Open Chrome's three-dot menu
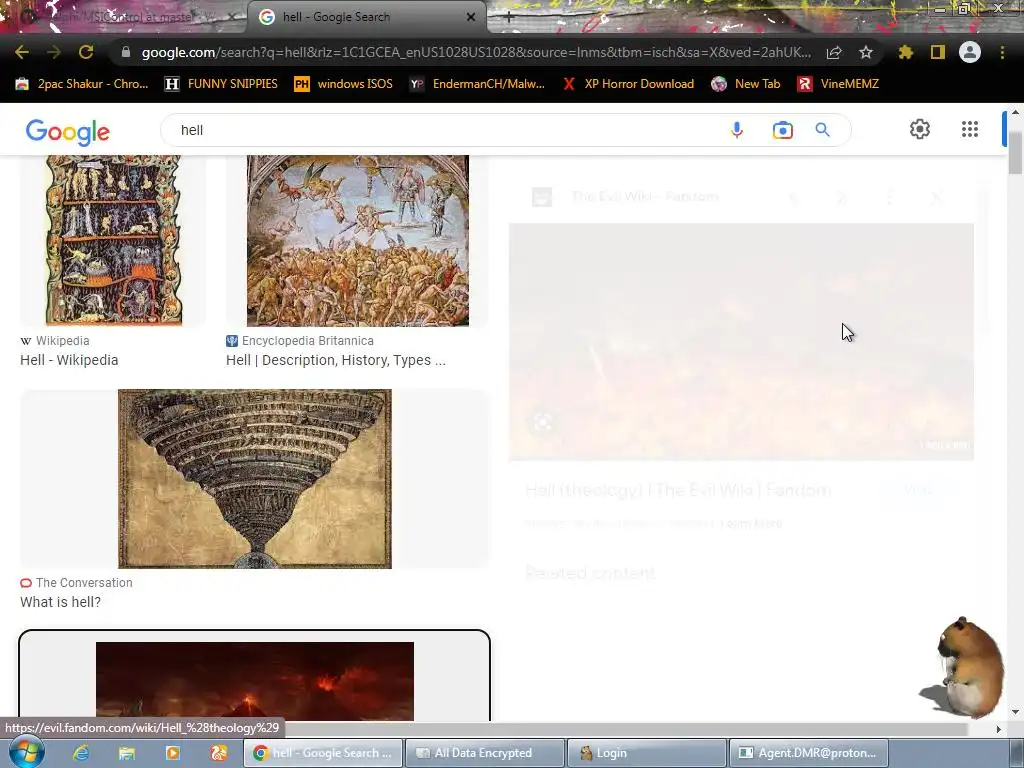This screenshot has height=768, width=1024. (x=1002, y=52)
